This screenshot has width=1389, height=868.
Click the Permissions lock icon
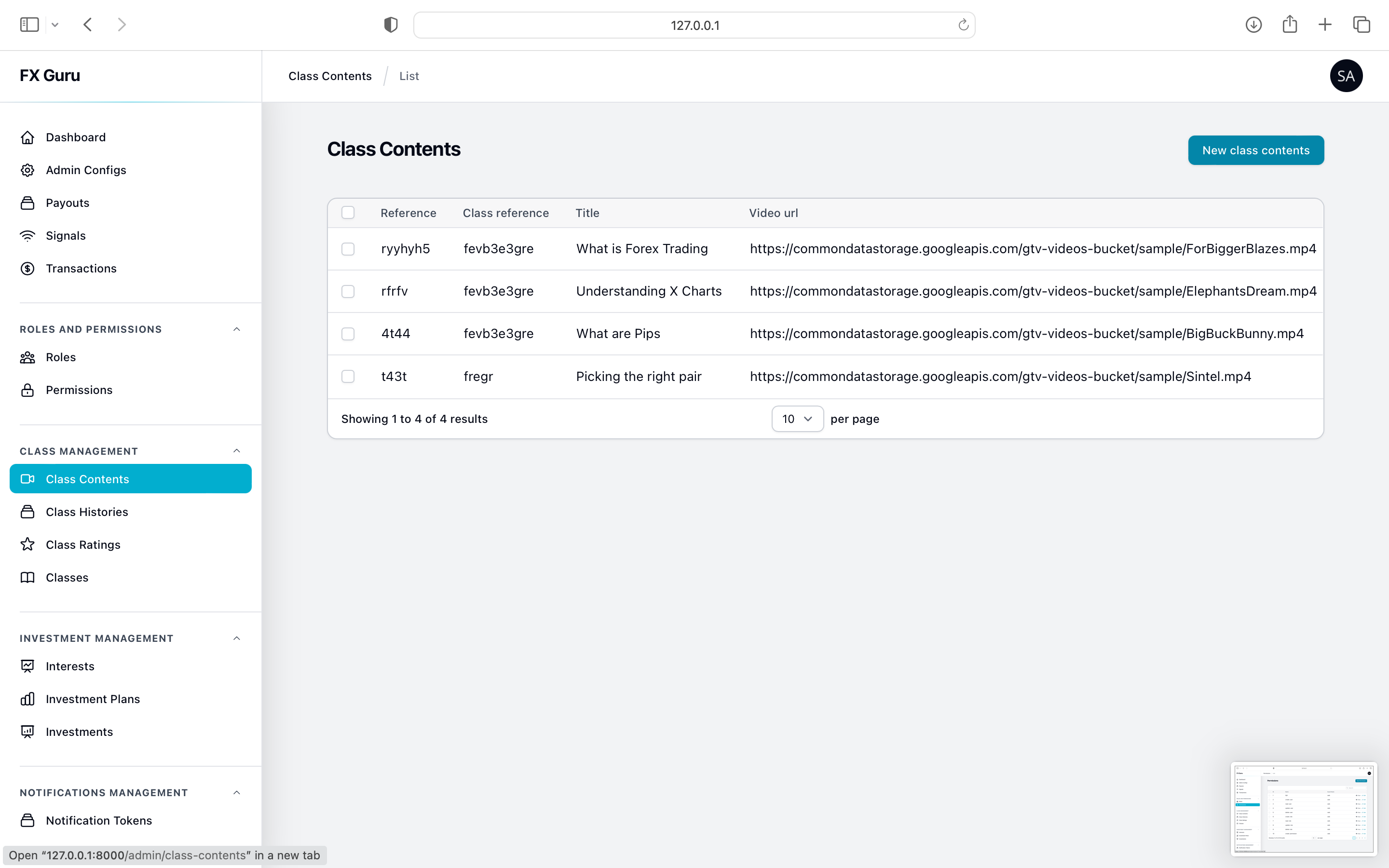click(27, 390)
